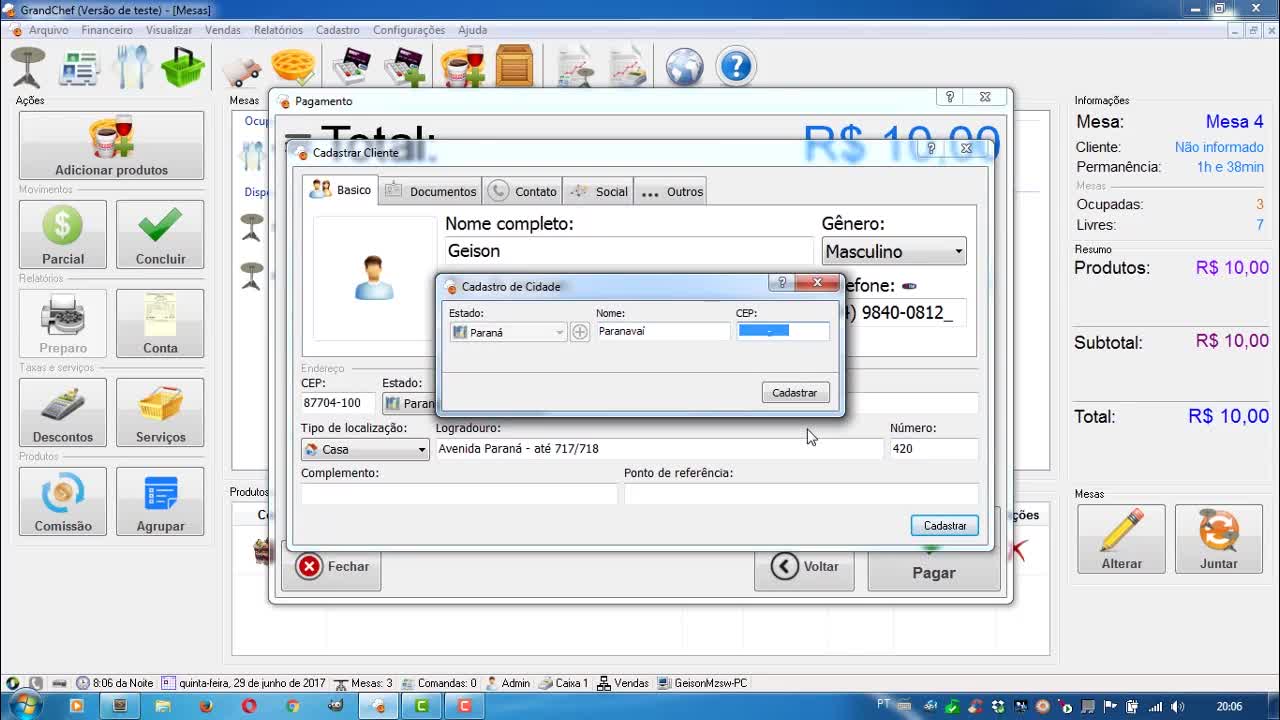
Task: Click the pie with checkmark toolbar icon
Action: tap(293, 68)
